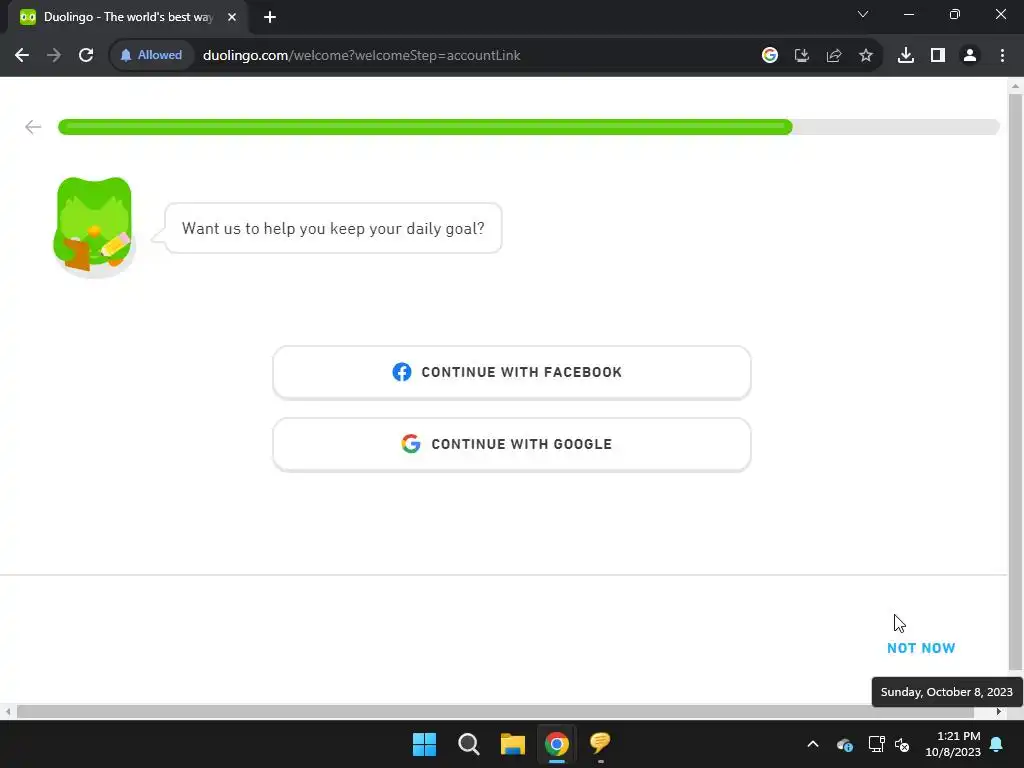Open the network tray icon

click(x=876, y=744)
